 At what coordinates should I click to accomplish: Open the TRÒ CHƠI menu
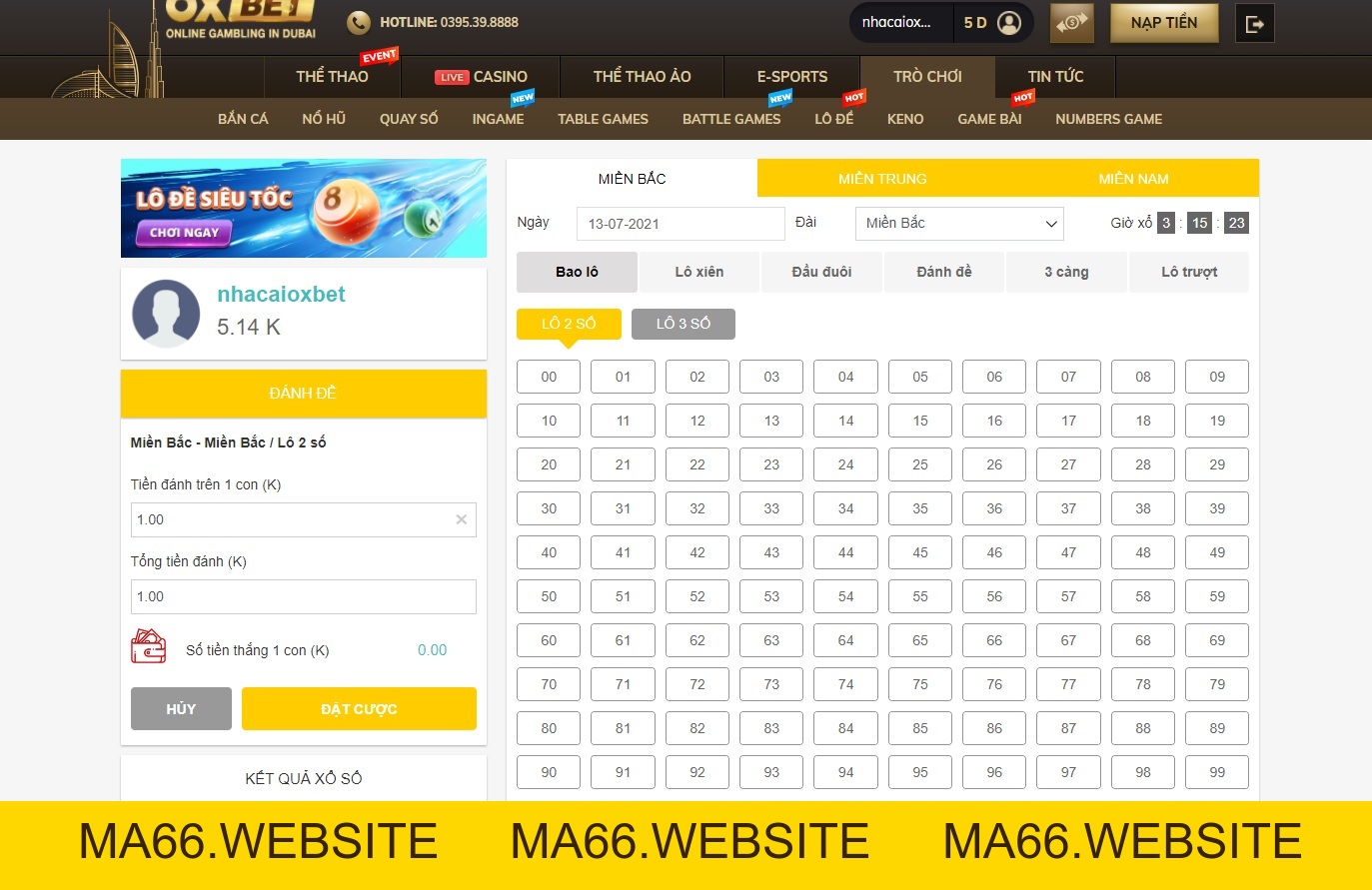(927, 76)
